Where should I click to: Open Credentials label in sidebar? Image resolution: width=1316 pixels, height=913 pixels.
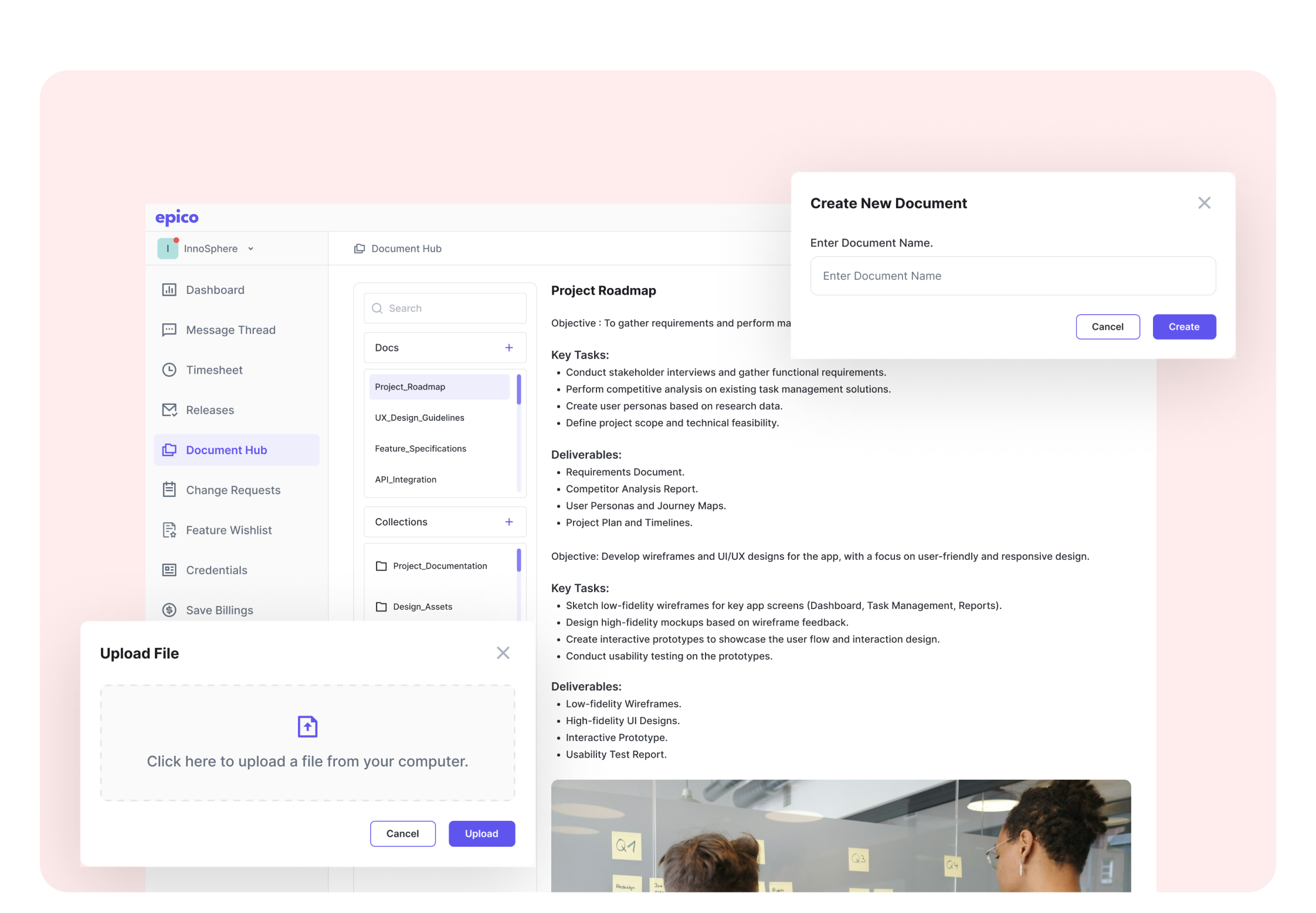[216, 570]
